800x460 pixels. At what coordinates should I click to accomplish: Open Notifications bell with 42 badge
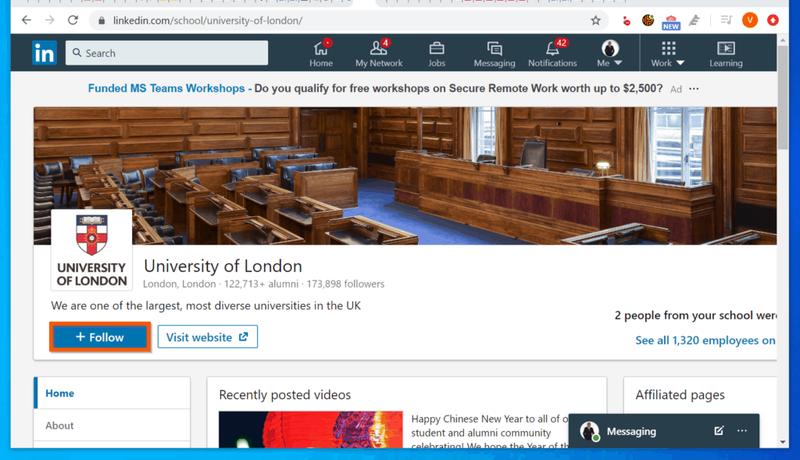pos(552,54)
